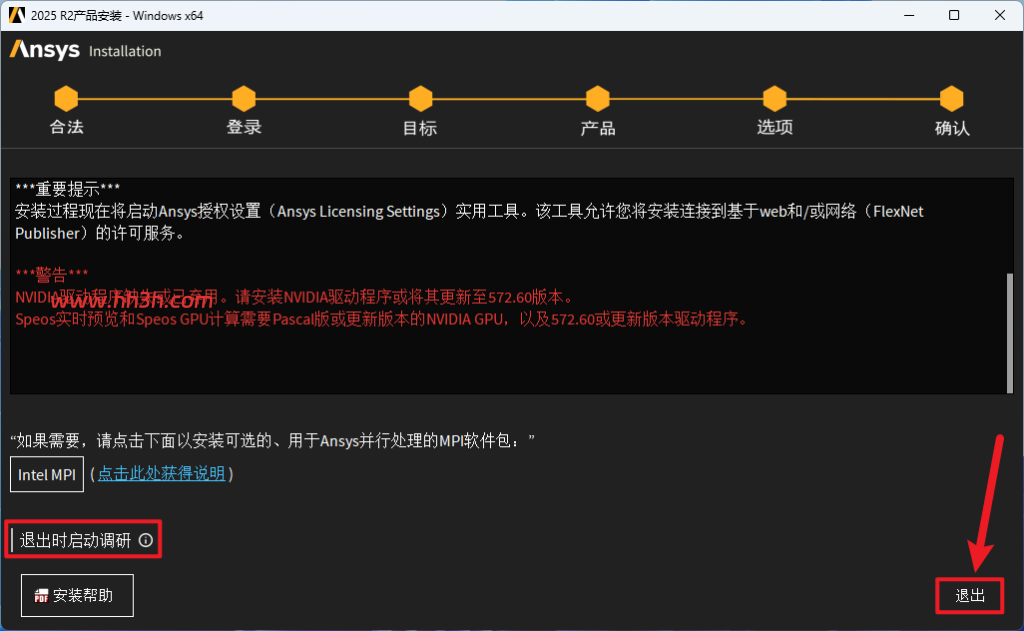
Task: Click the 合法 step hexagon
Action: tap(66, 99)
